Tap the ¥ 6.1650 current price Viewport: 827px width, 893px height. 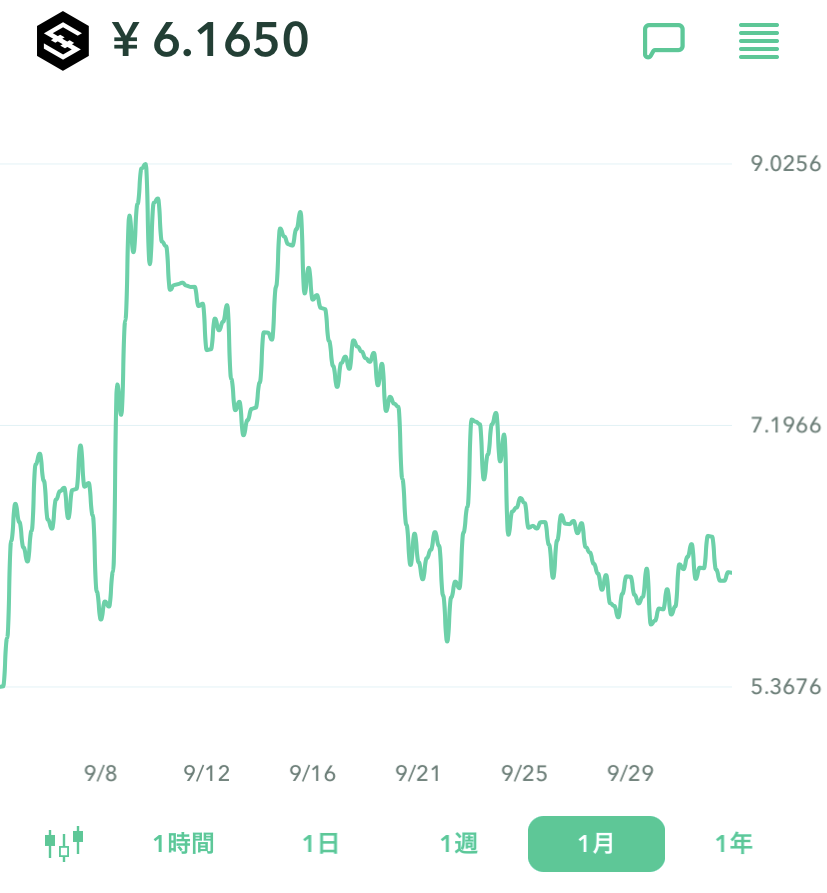tap(211, 41)
